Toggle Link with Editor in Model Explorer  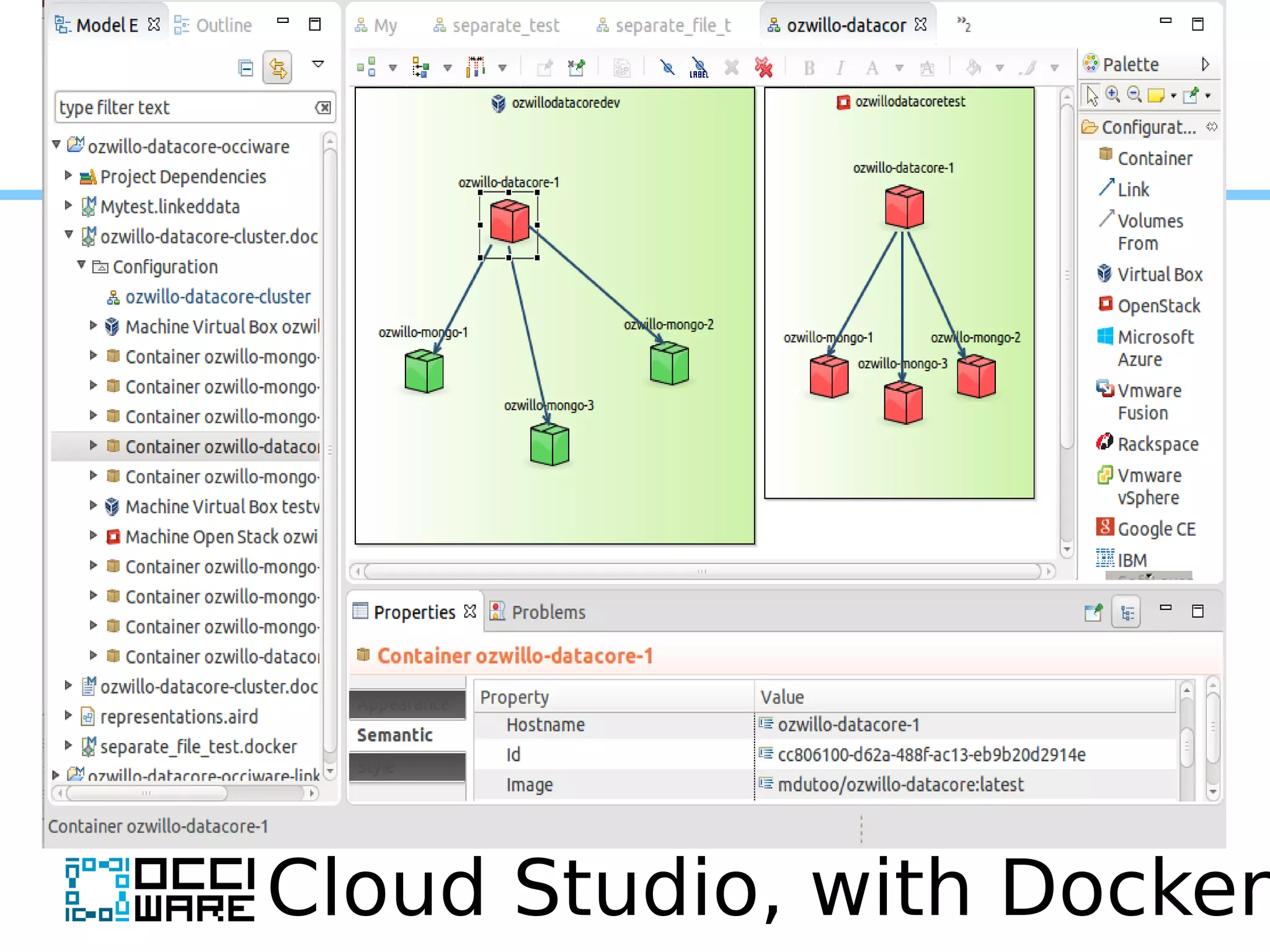coord(277,67)
